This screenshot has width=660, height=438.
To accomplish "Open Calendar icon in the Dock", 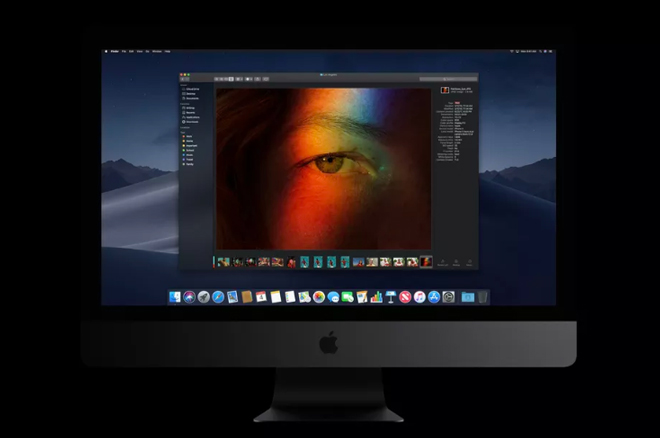I will pyautogui.click(x=261, y=297).
